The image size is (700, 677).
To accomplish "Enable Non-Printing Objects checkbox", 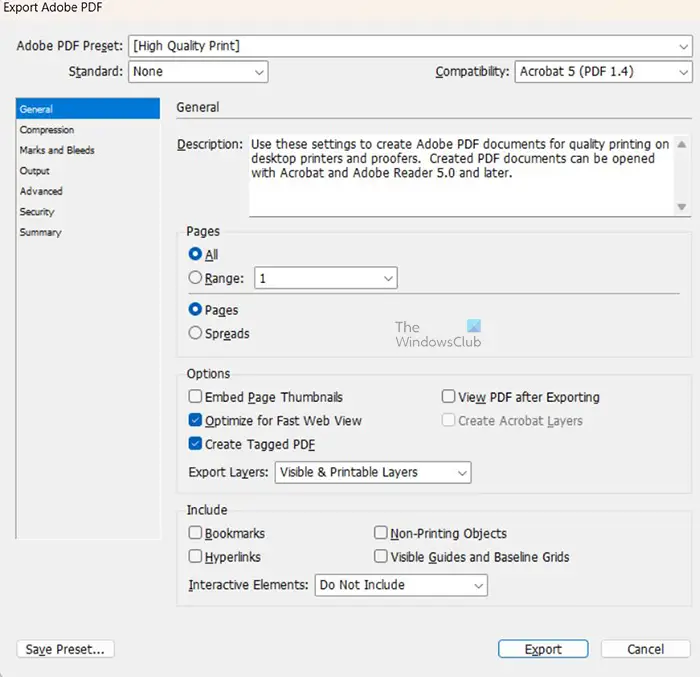I will tap(380, 533).
